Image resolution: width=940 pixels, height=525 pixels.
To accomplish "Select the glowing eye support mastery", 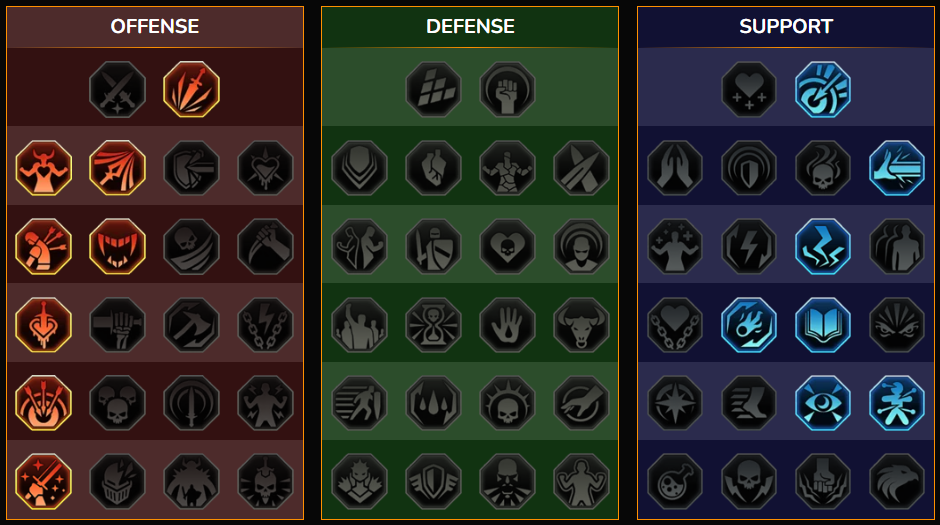I will click(x=823, y=403).
